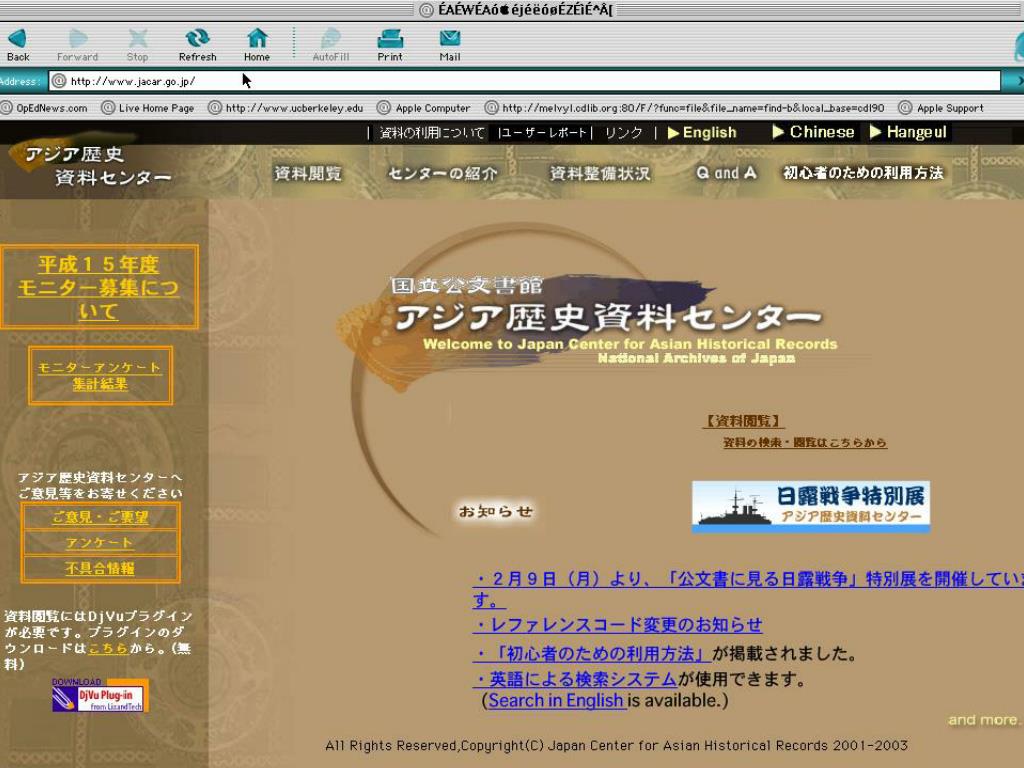The width and height of the screenshot is (1024, 768).
Task: Open the Q and A navigation tab
Action: (x=726, y=173)
